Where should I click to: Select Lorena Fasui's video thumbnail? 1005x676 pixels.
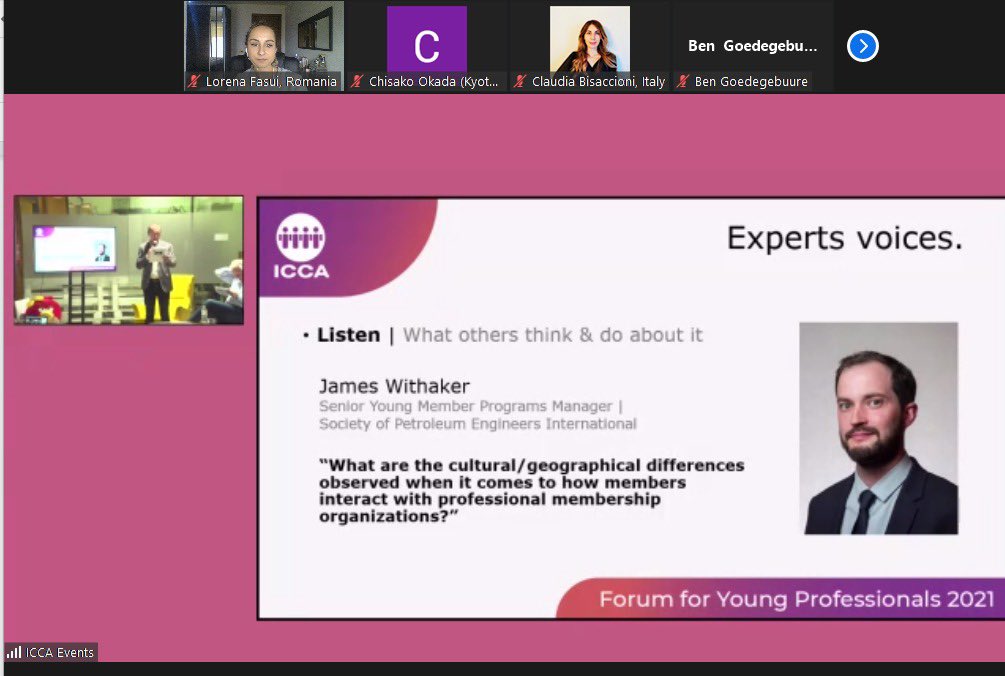click(x=263, y=45)
